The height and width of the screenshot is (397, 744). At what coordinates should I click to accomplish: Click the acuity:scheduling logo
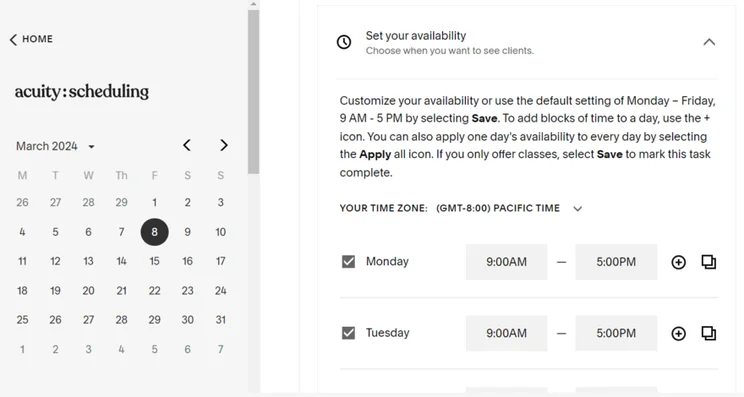pos(82,92)
